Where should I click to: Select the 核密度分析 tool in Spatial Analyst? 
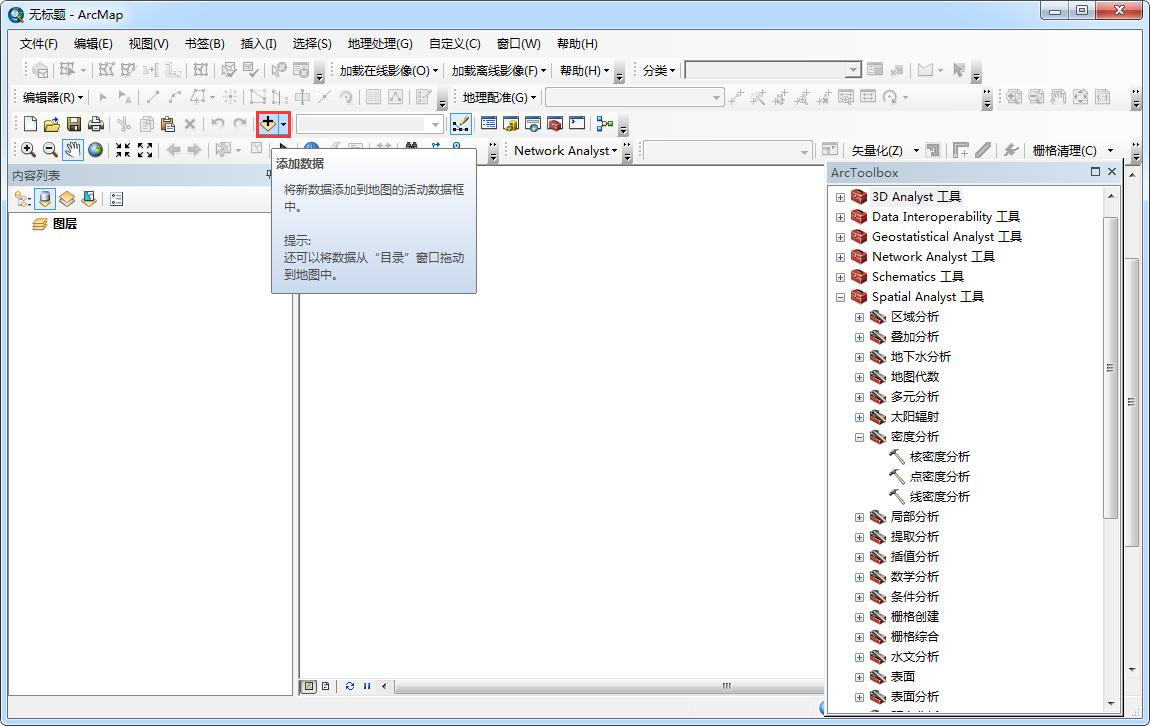pos(938,456)
